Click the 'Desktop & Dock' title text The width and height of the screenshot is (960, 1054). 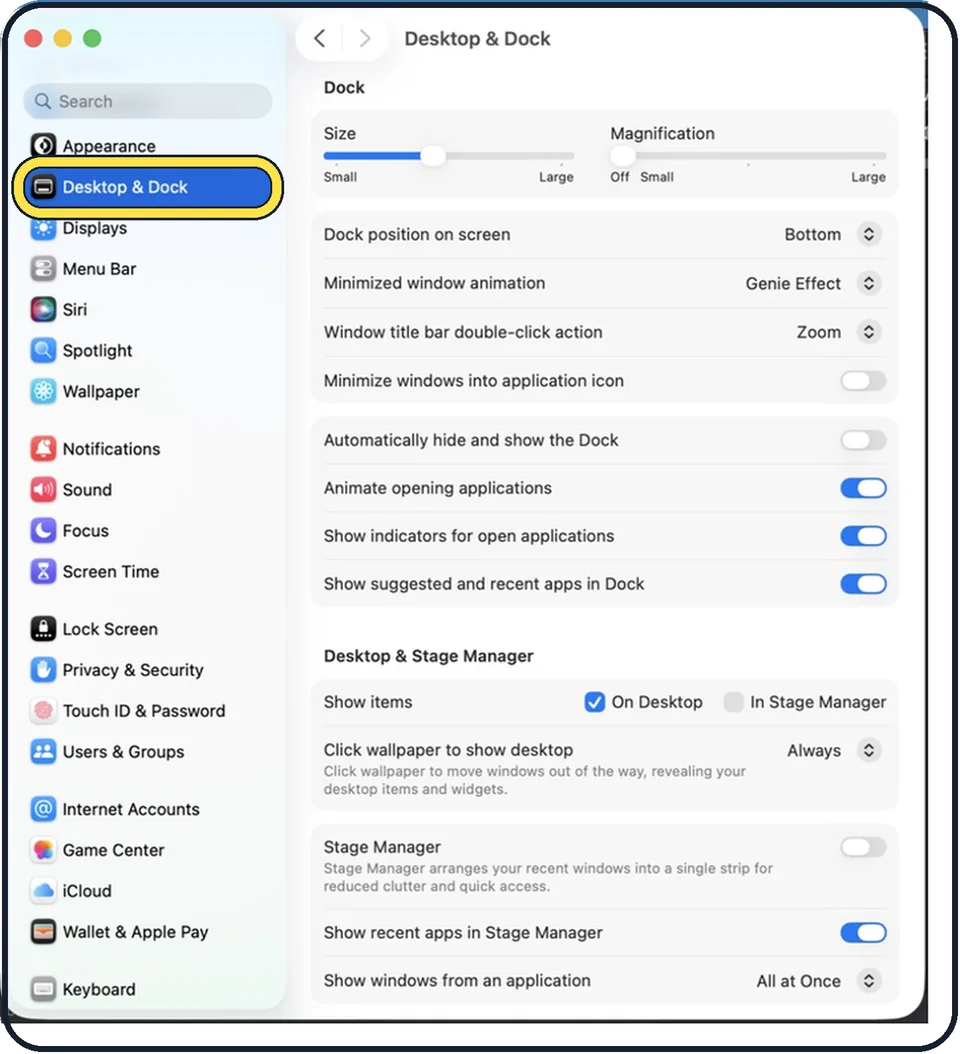coord(477,38)
